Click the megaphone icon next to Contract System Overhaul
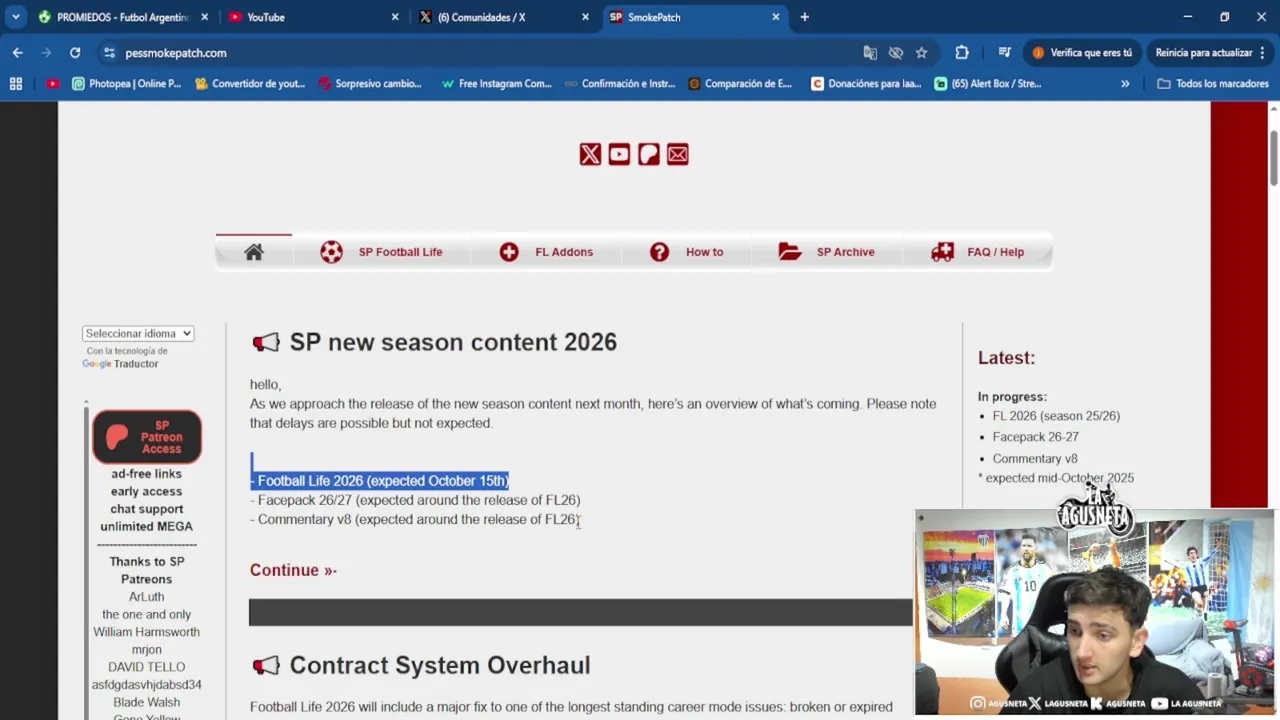Viewport: 1280px width, 720px height. tap(266, 666)
